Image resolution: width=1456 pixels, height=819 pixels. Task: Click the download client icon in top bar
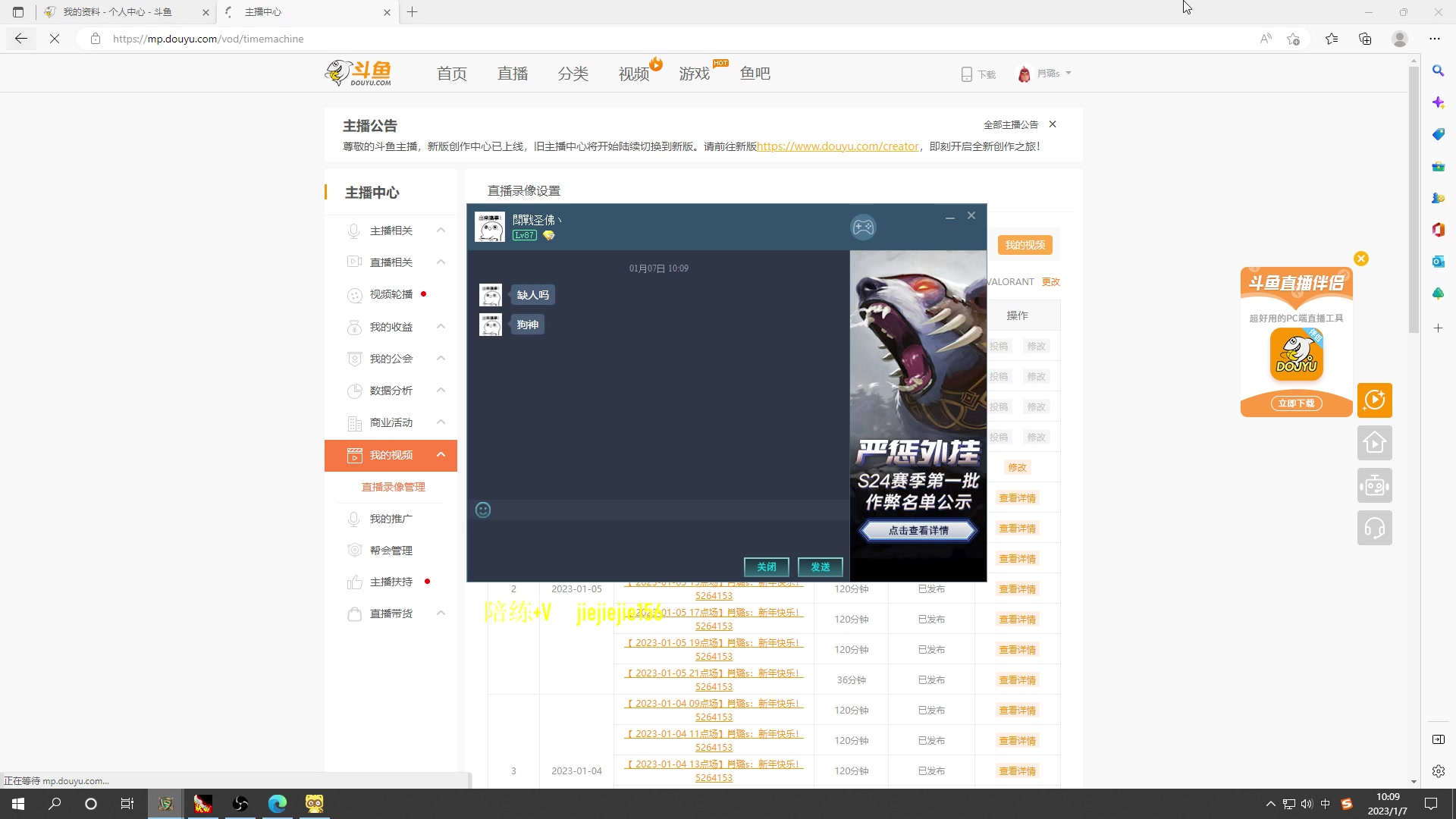[x=967, y=74]
